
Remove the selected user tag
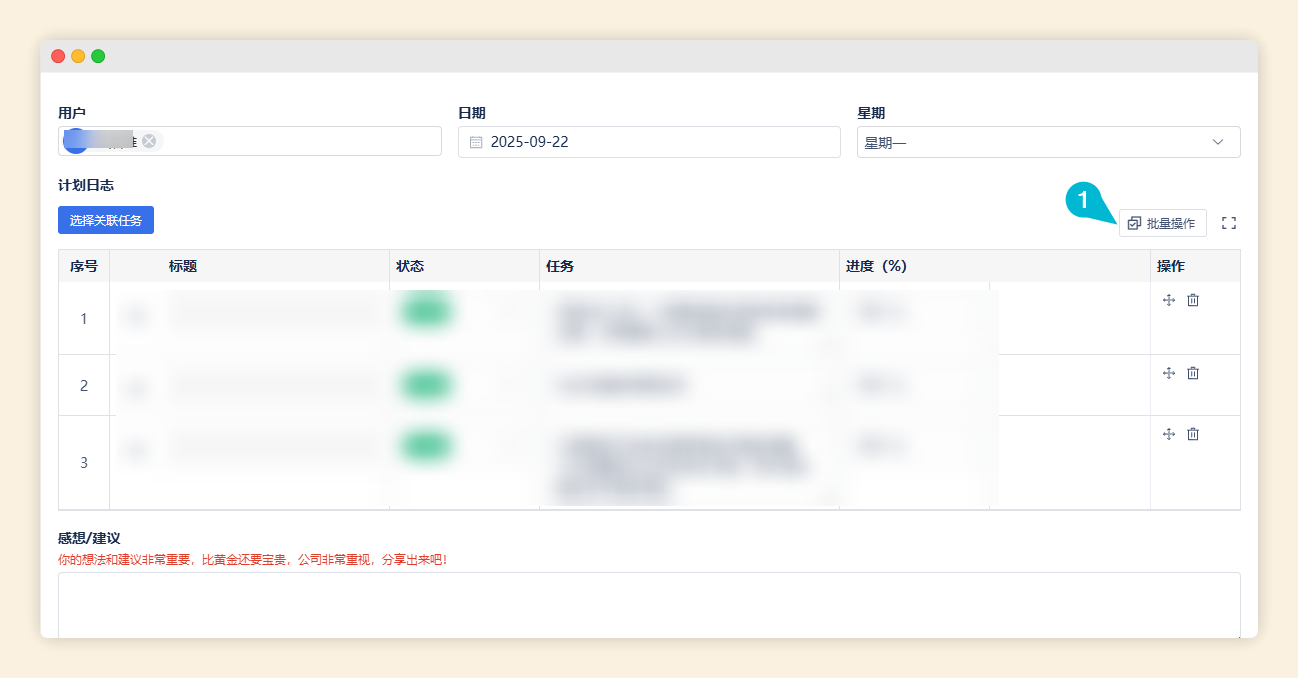click(x=149, y=141)
